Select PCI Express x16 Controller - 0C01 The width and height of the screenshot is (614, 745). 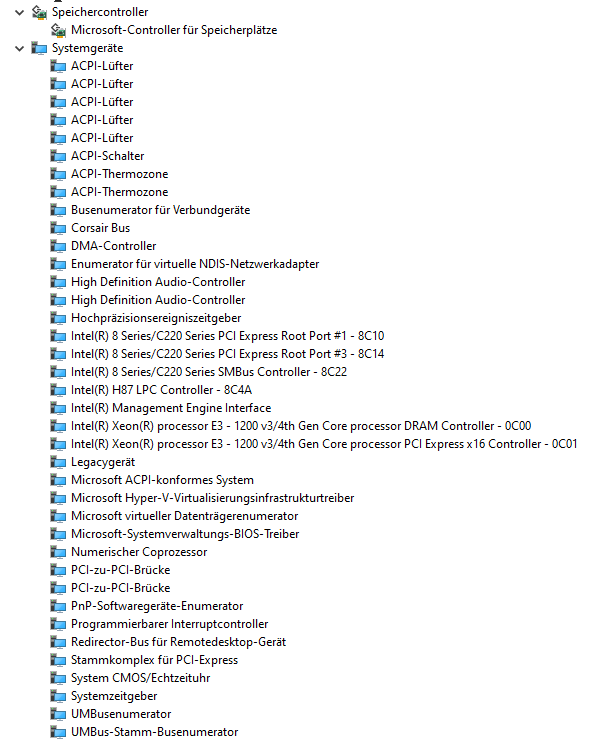324,444
